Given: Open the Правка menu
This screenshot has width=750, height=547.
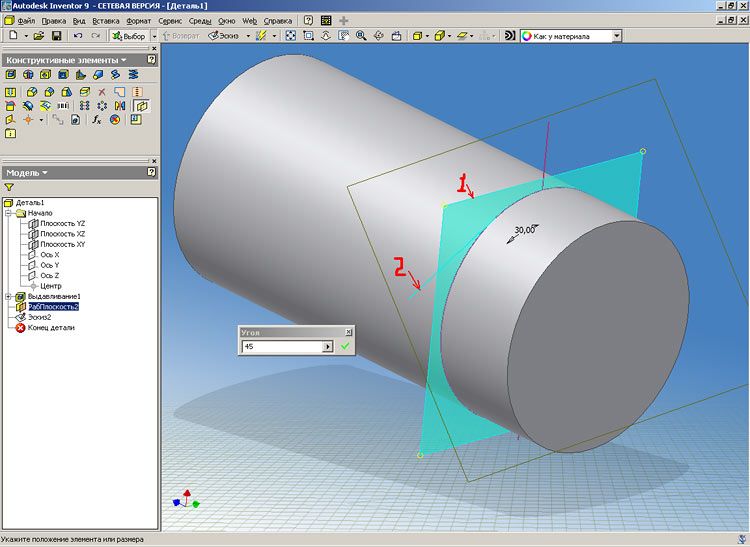Looking at the screenshot, I should click(x=54, y=21).
